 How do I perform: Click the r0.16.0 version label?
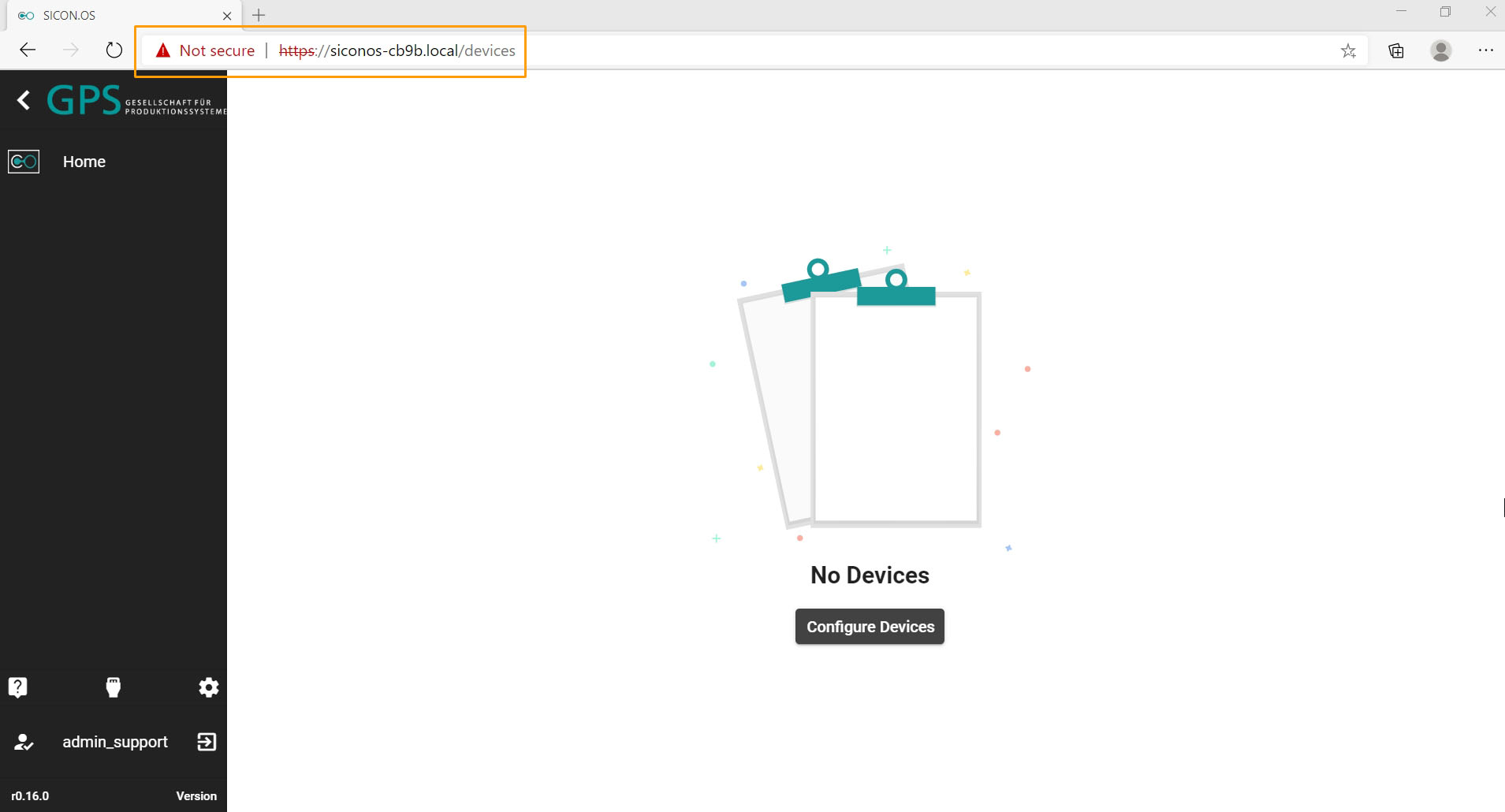pos(30,796)
